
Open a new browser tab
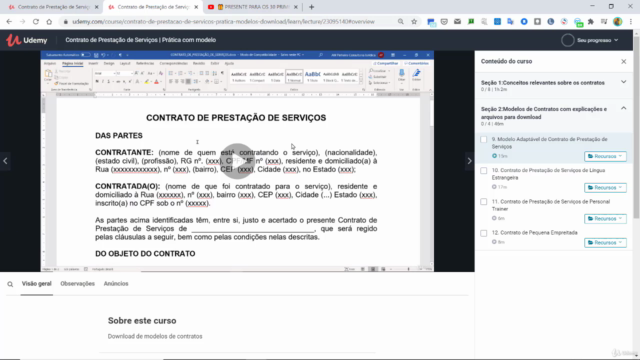click(311, 7)
